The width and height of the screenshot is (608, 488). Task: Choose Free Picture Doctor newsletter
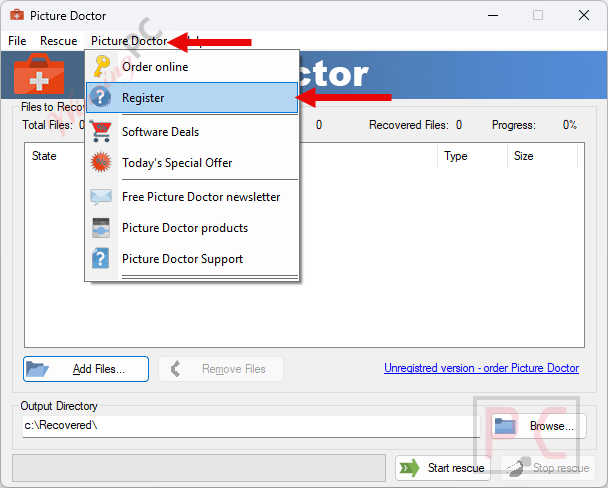pyautogui.click(x=192, y=197)
